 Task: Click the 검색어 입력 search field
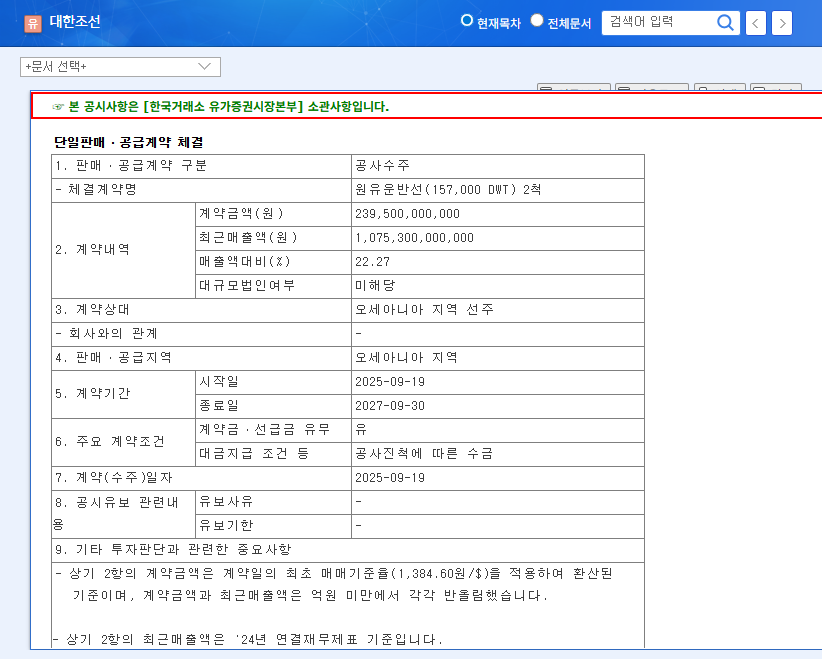(x=659, y=23)
